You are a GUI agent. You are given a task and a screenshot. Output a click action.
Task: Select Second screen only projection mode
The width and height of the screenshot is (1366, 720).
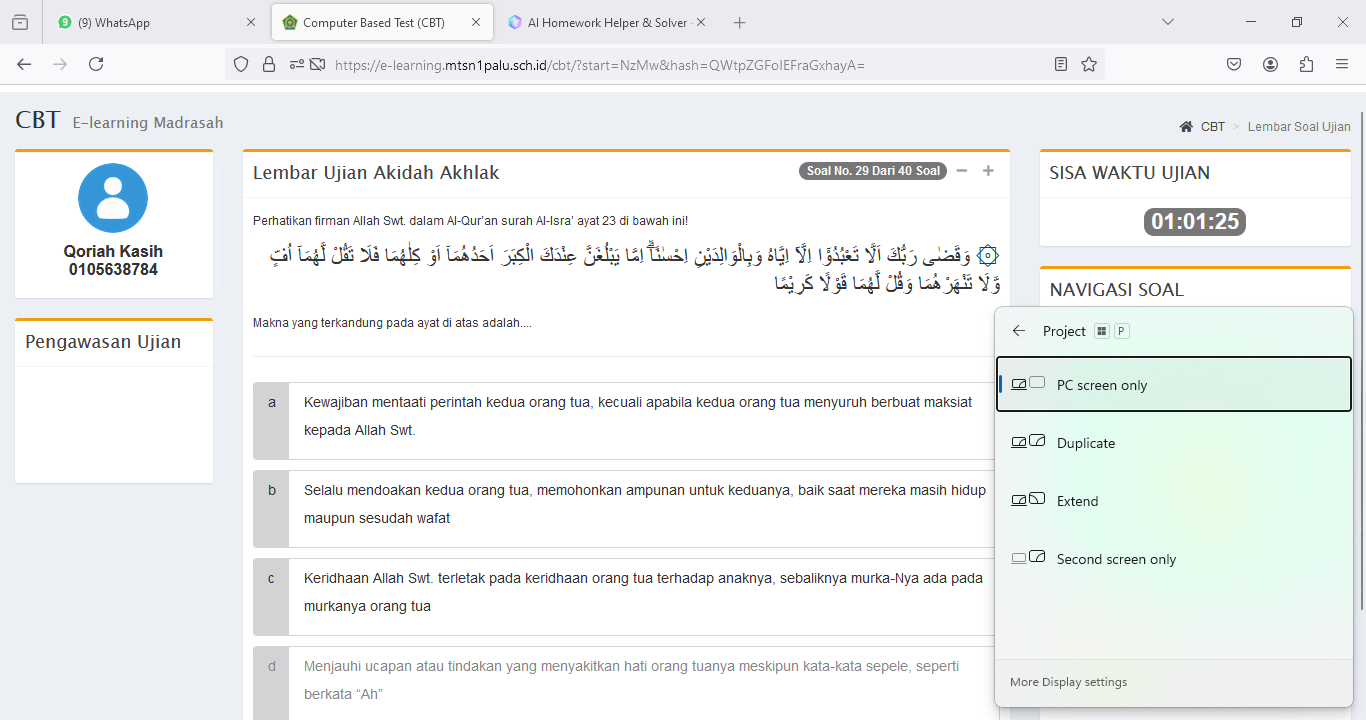pos(1174,559)
